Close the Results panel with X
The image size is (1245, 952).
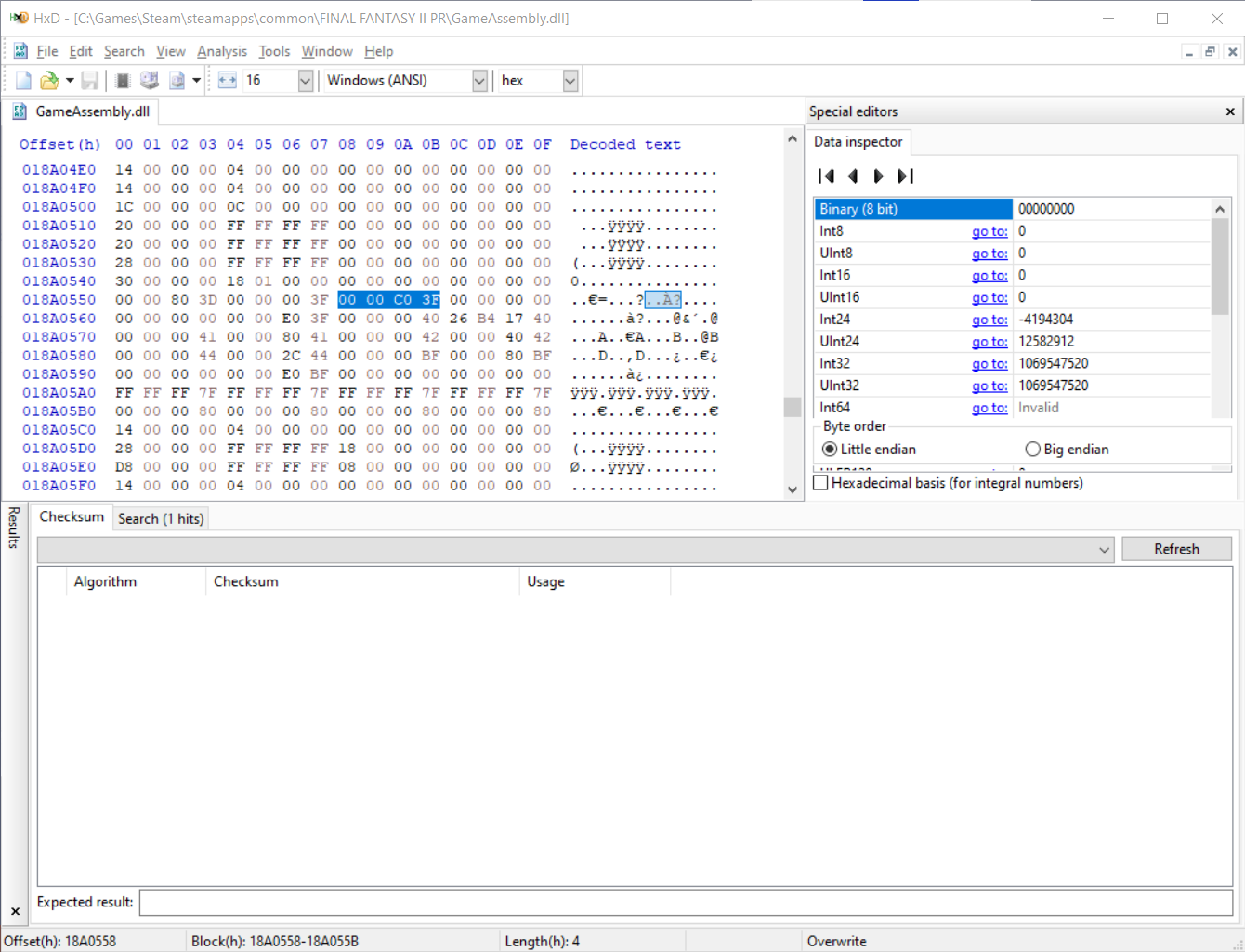[15, 911]
